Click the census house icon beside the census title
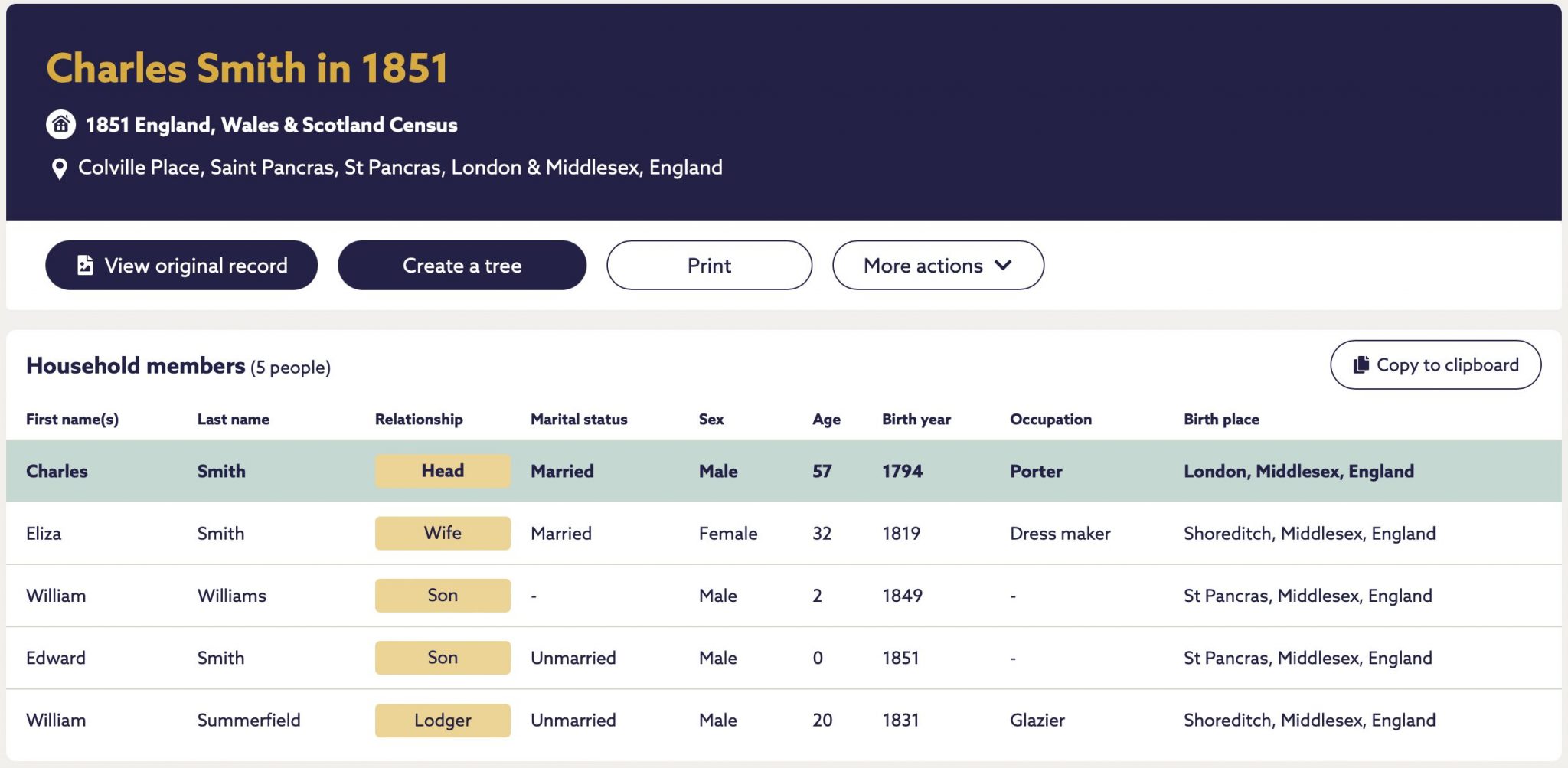The height and width of the screenshot is (768, 1568). pos(60,124)
